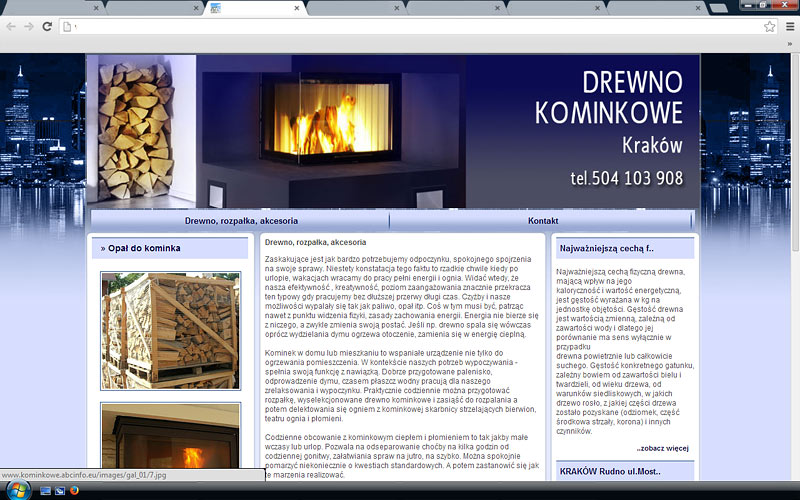Viewport: 800px width, 500px height.
Task: Open the 'Drewno, rozpałka, akcesoria' menu item
Action: point(241,221)
